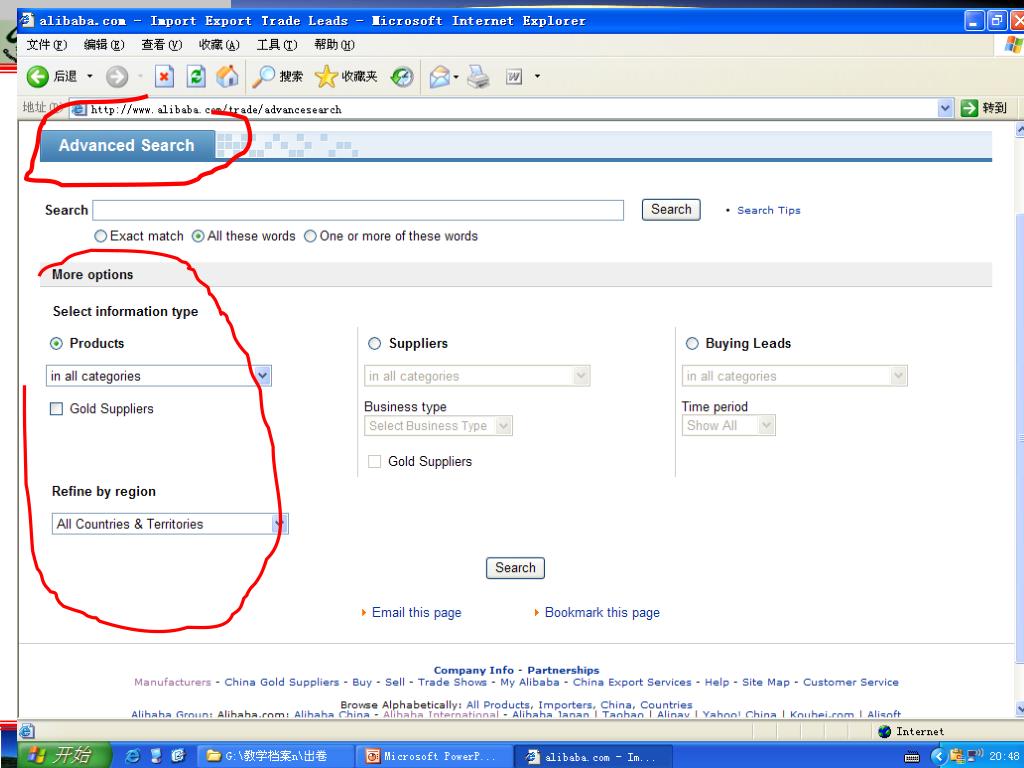Select the Buying Leads radio button
The image size is (1024, 768).
(x=692, y=343)
